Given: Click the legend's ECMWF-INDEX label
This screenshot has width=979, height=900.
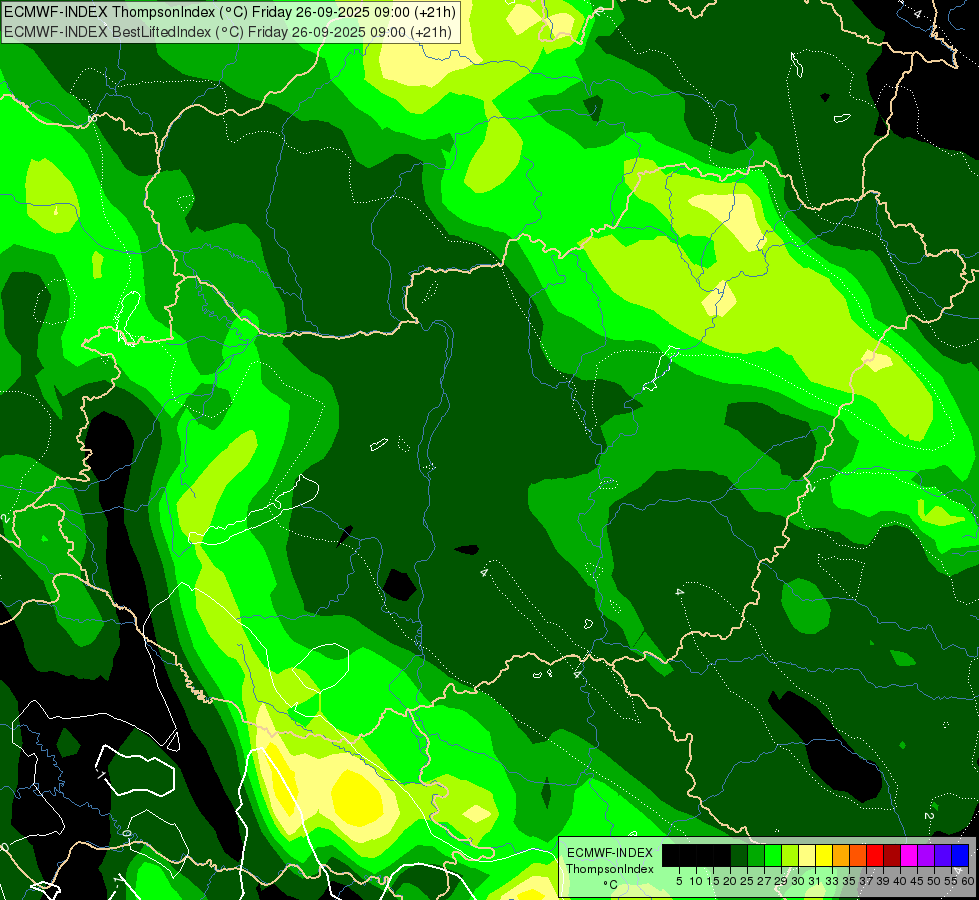Looking at the screenshot, I should [x=610, y=853].
